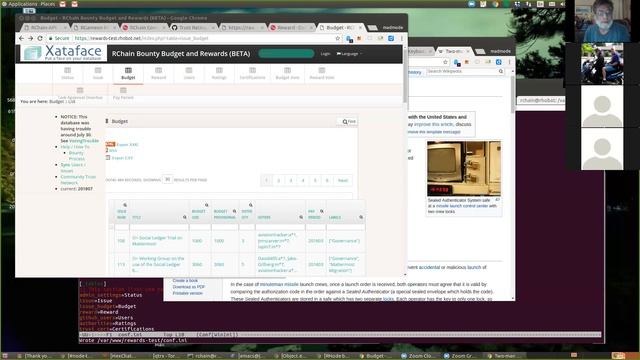
Task: Click the browser back arrow in front Chrome
Action: 21,38
